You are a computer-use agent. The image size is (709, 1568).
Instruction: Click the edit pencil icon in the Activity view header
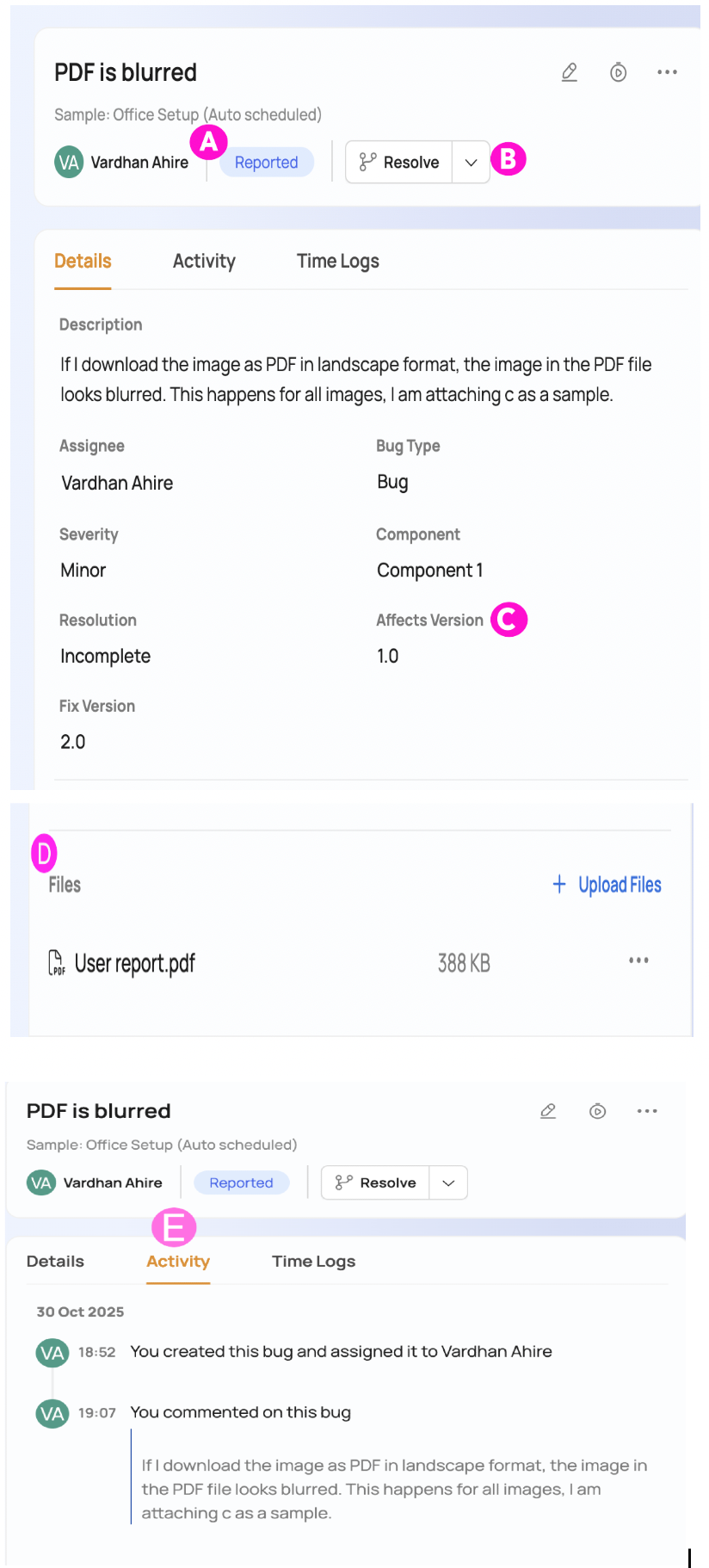pos(548,1111)
